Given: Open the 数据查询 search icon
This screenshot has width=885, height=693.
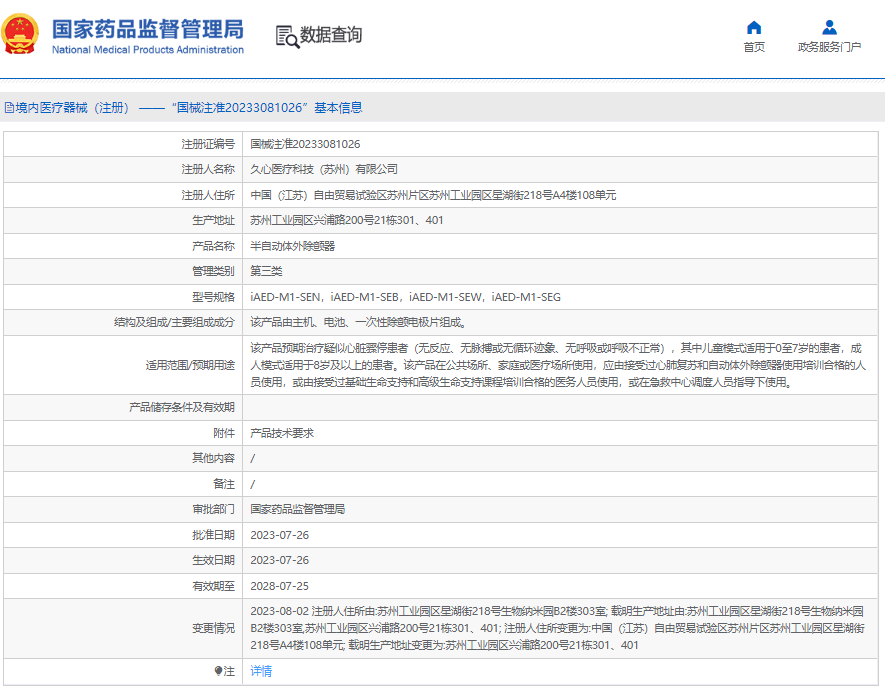Looking at the screenshot, I should click(287, 37).
